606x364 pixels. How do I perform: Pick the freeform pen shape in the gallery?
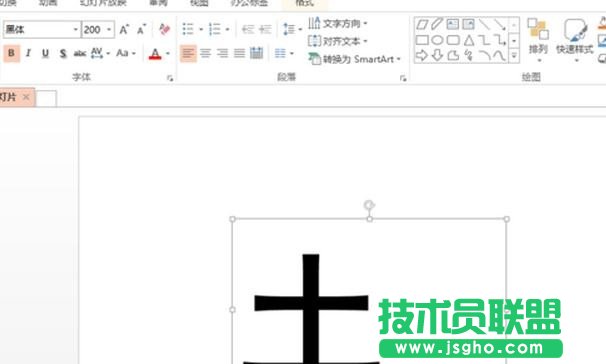click(x=437, y=24)
